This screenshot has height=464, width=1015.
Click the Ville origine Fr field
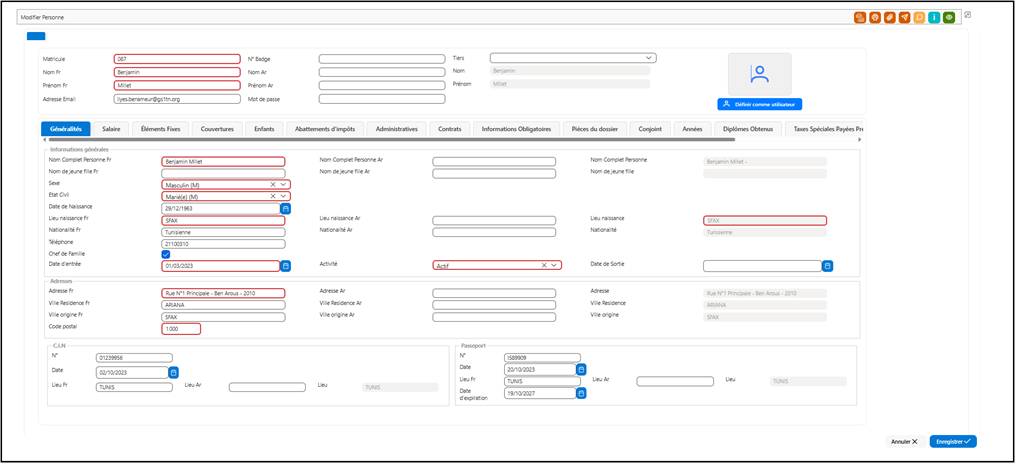pos(223,317)
